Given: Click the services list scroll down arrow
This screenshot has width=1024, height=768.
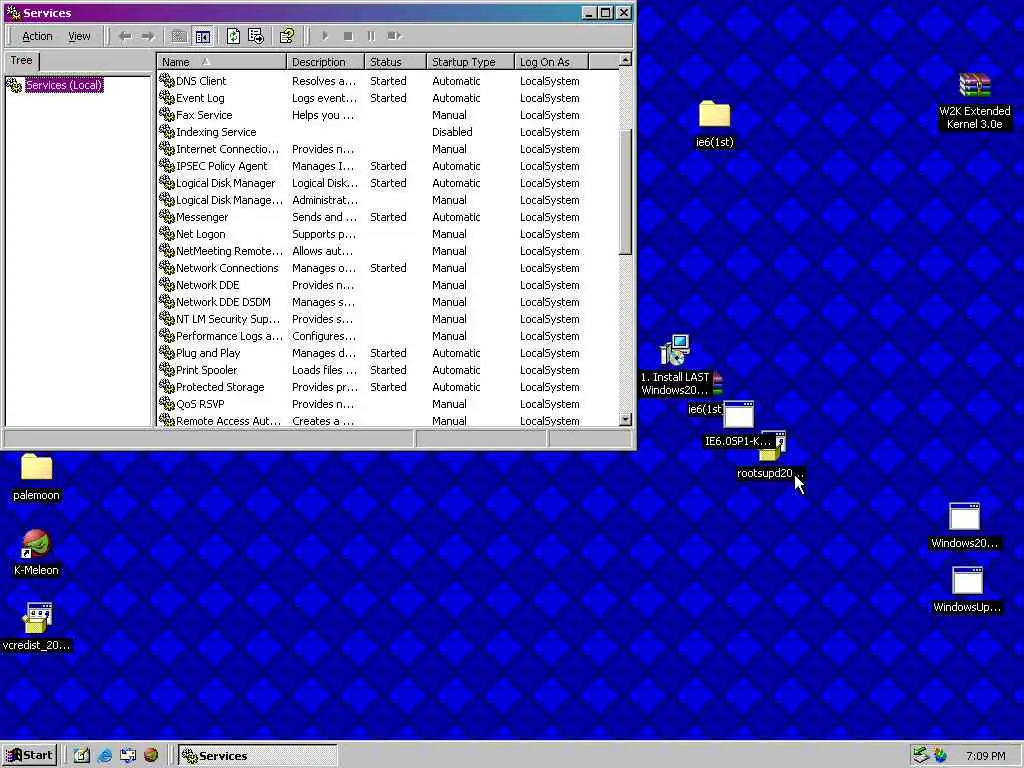Looking at the screenshot, I should (625, 420).
